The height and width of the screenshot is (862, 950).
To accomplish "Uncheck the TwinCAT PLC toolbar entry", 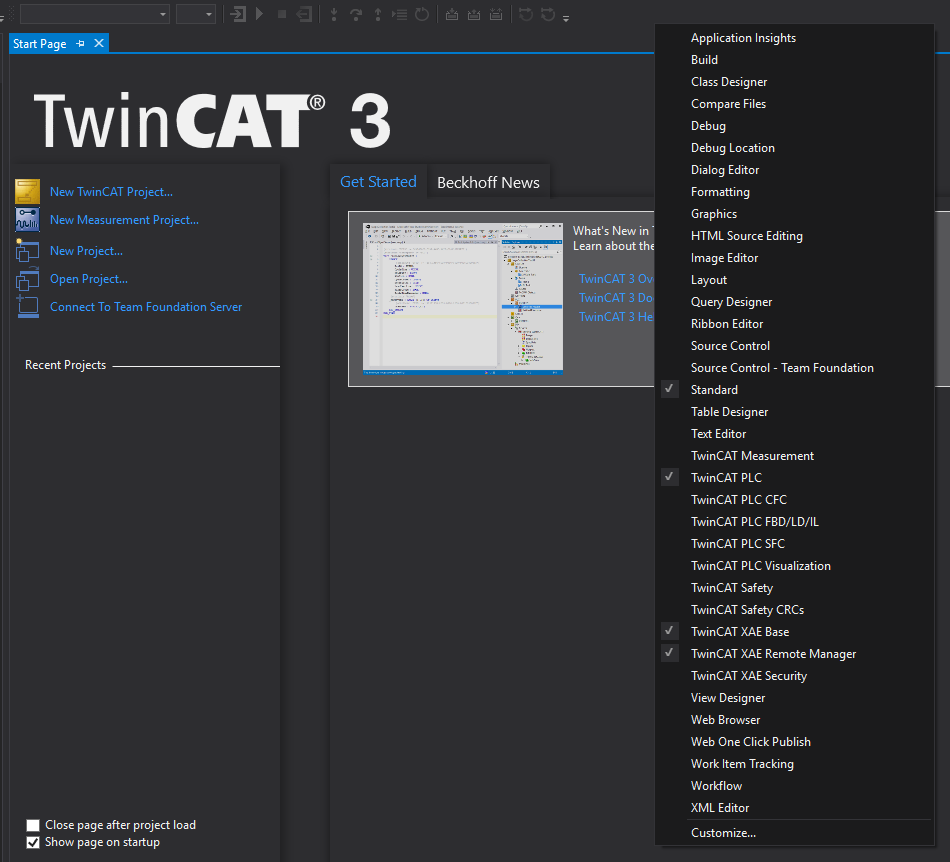I will 794,477.
